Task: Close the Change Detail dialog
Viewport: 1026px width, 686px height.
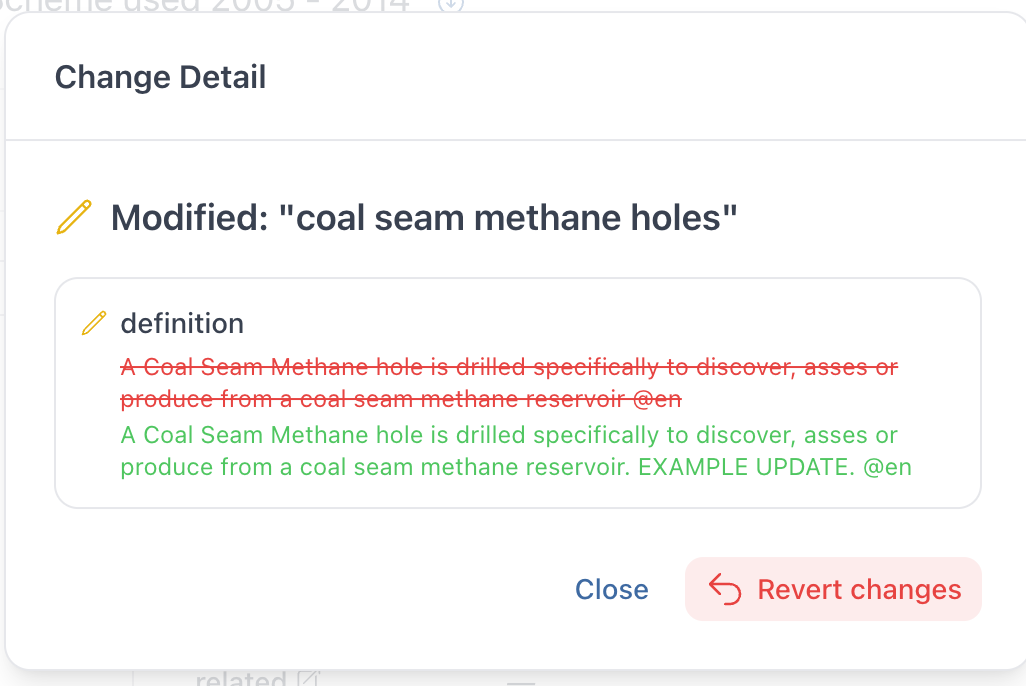Action: coord(611,590)
